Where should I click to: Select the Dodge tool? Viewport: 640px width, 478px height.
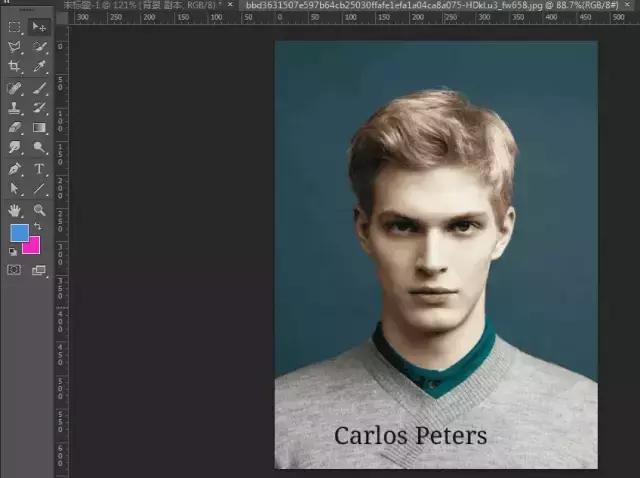click(x=39, y=147)
